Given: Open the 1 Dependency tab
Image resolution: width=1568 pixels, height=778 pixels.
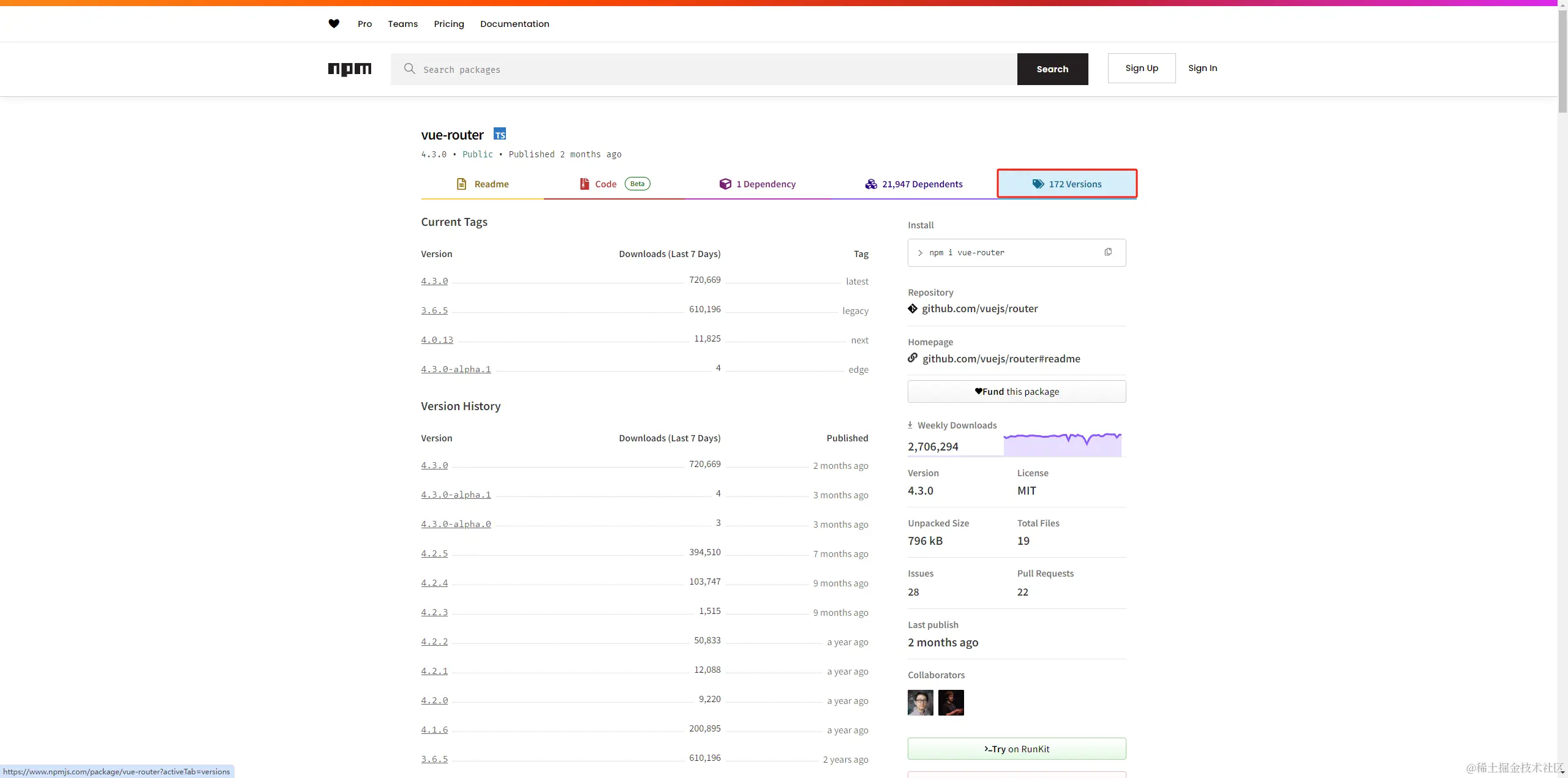Looking at the screenshot, I should (757, 184).
